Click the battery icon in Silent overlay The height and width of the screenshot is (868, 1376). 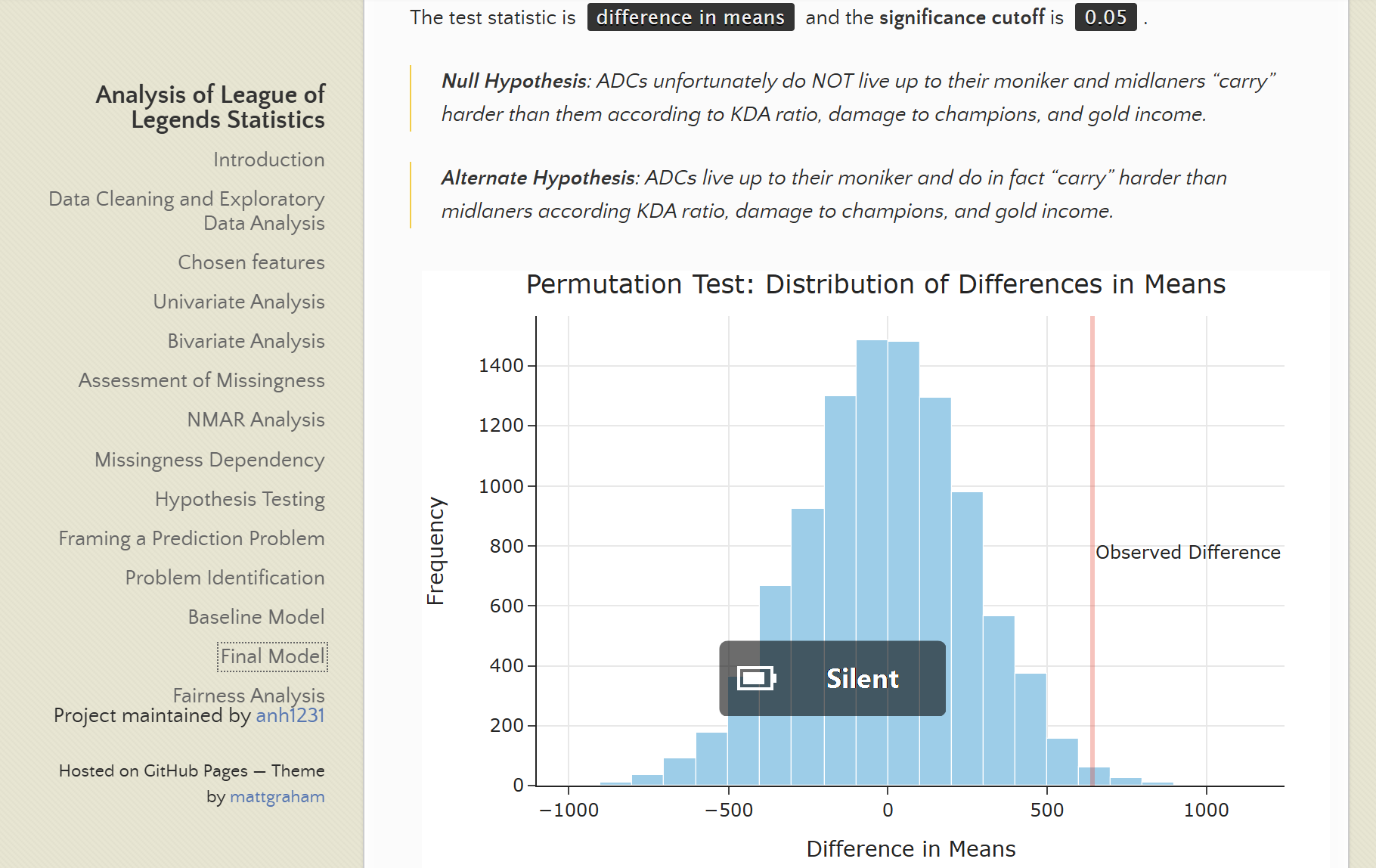pos(757,678)
